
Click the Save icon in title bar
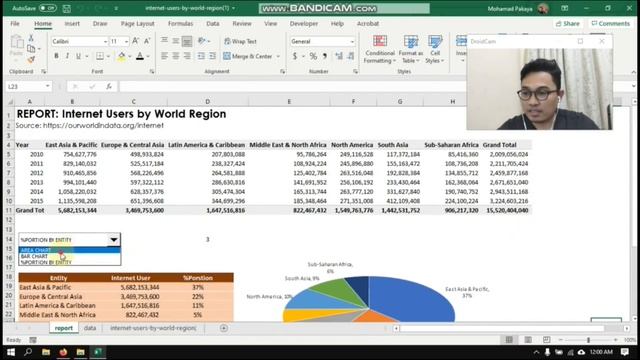point(67,8)
